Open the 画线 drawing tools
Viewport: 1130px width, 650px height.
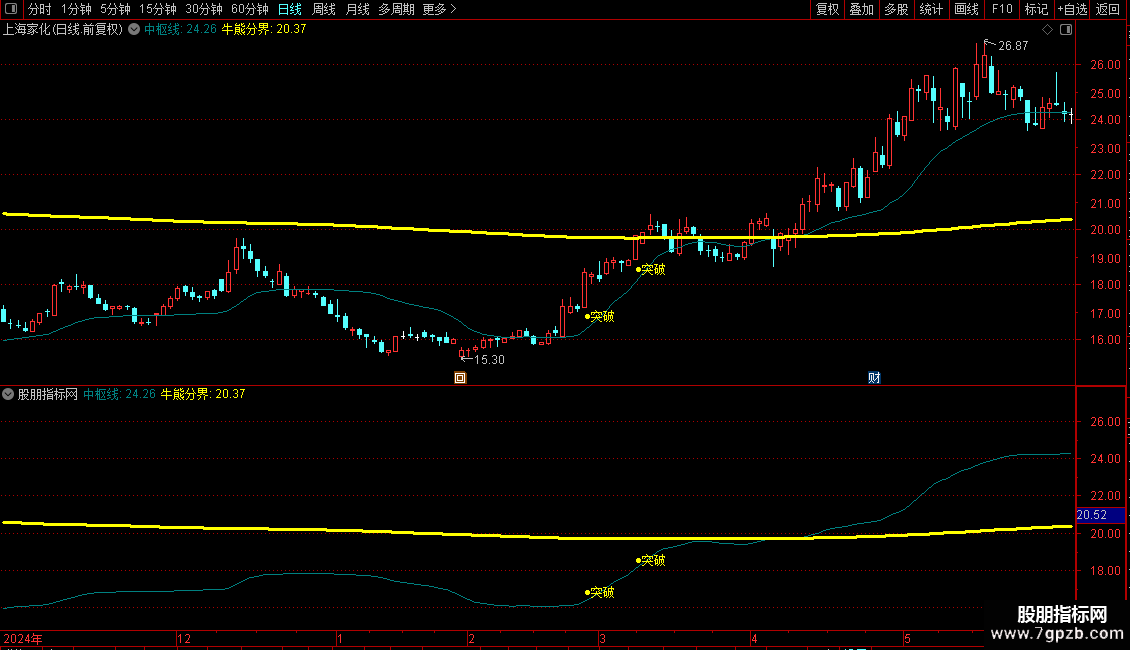pyautogui.click(x=966, y=9)
